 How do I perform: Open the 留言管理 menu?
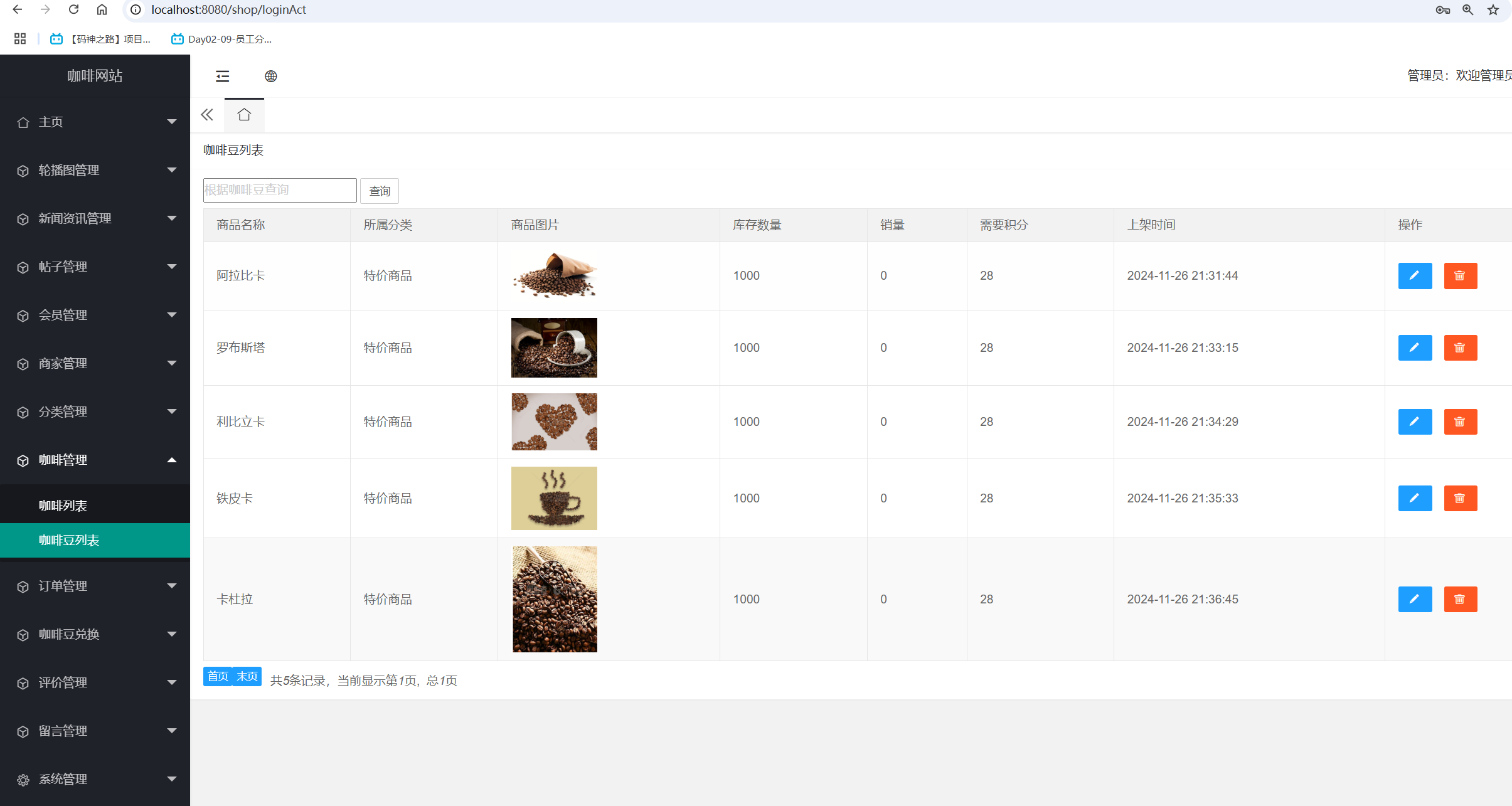(x=95, y=731)
